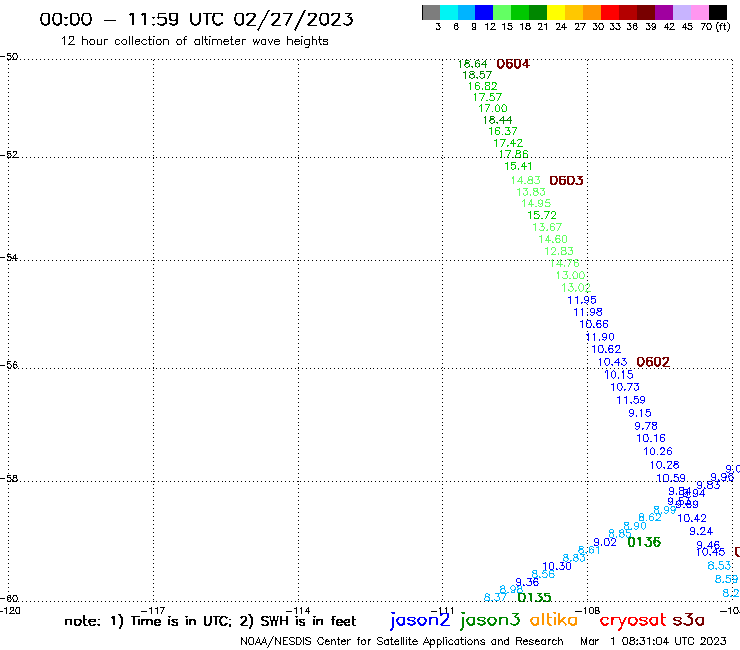Click the pink swatch near the 70 label
The height and width of the screenshot is (650, 740).
(x=699, y=12)
